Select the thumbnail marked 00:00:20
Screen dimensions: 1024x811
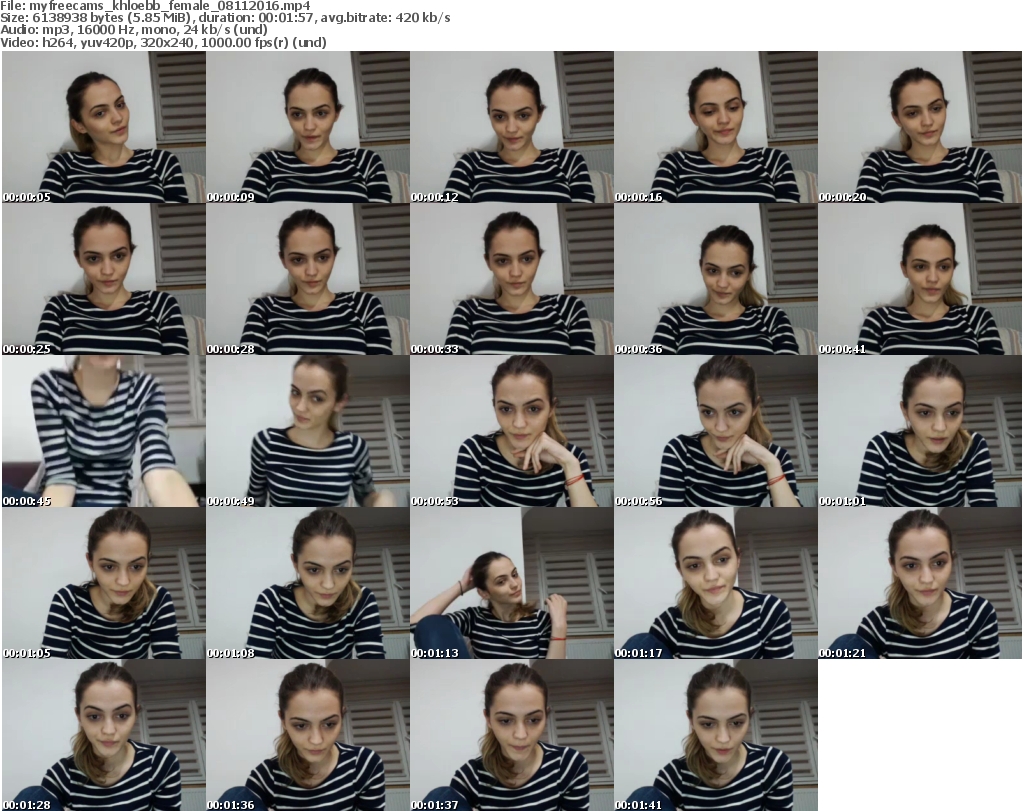(x=919, y=127)
